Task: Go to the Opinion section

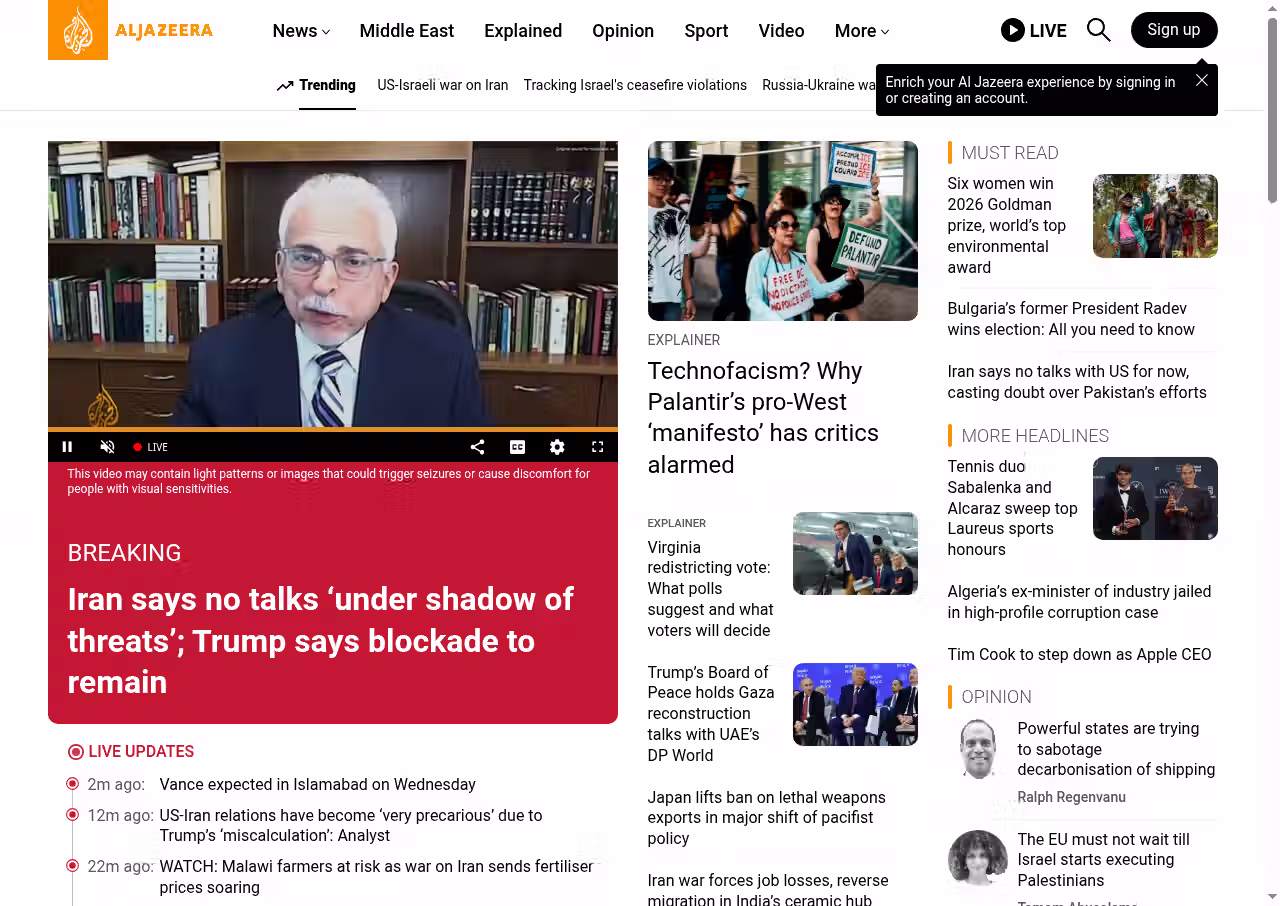Action: click(622, 31)
